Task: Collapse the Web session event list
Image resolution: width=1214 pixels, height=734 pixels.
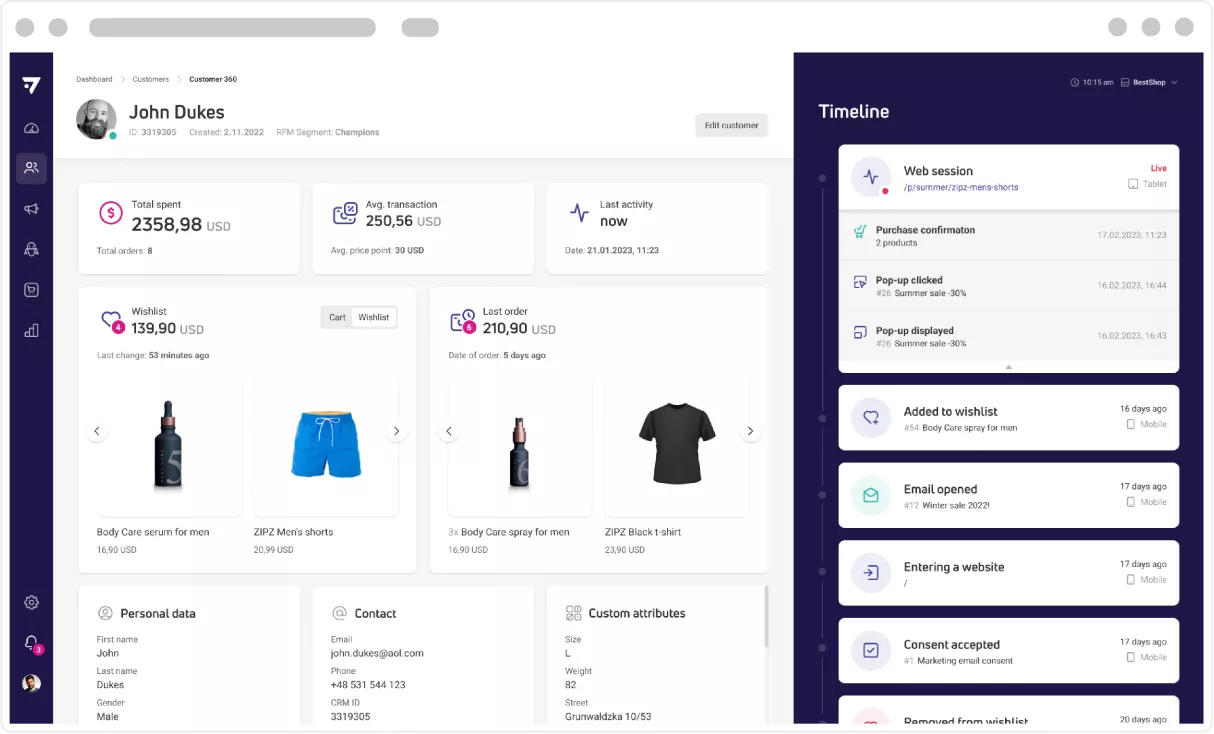Action: [x=1008, y=367]
